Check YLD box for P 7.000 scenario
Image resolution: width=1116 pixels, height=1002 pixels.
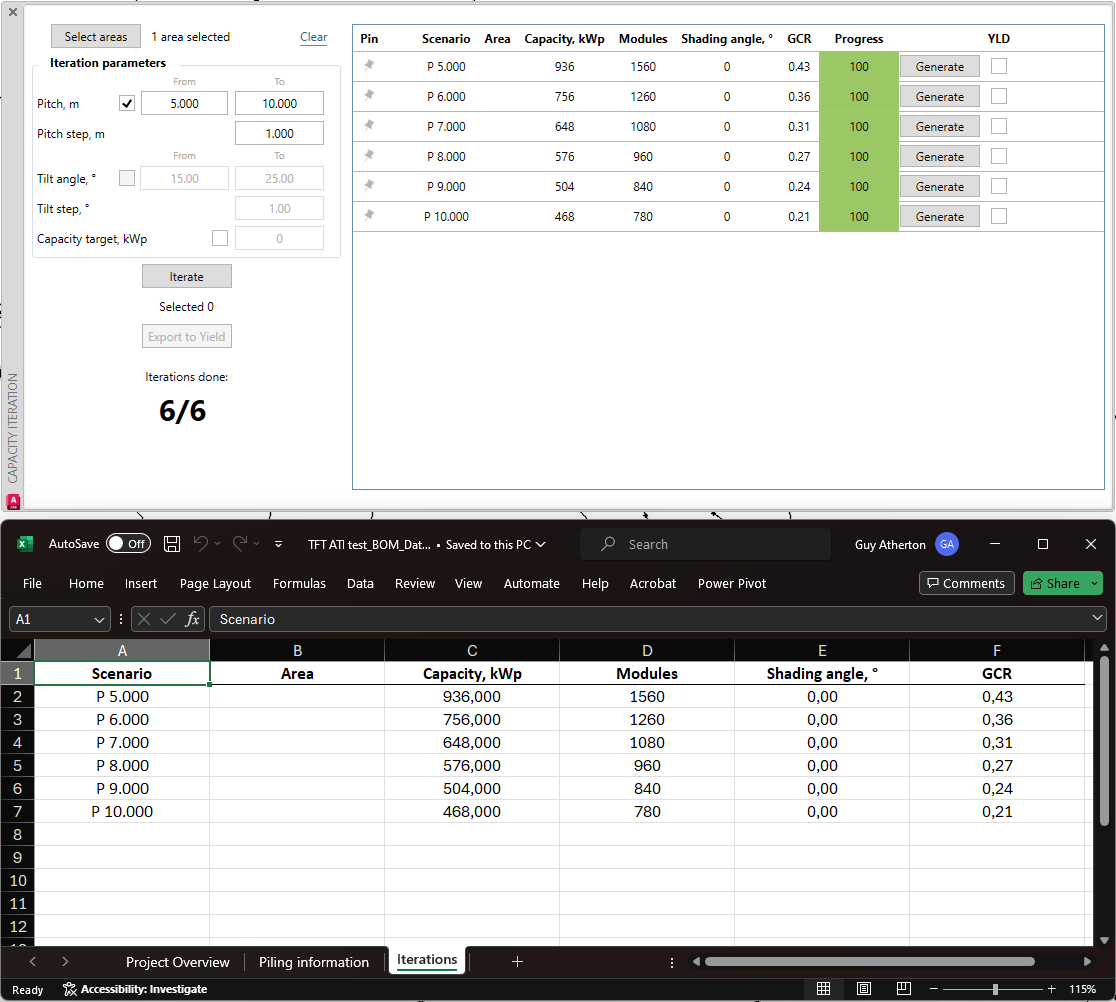(999, 126)
